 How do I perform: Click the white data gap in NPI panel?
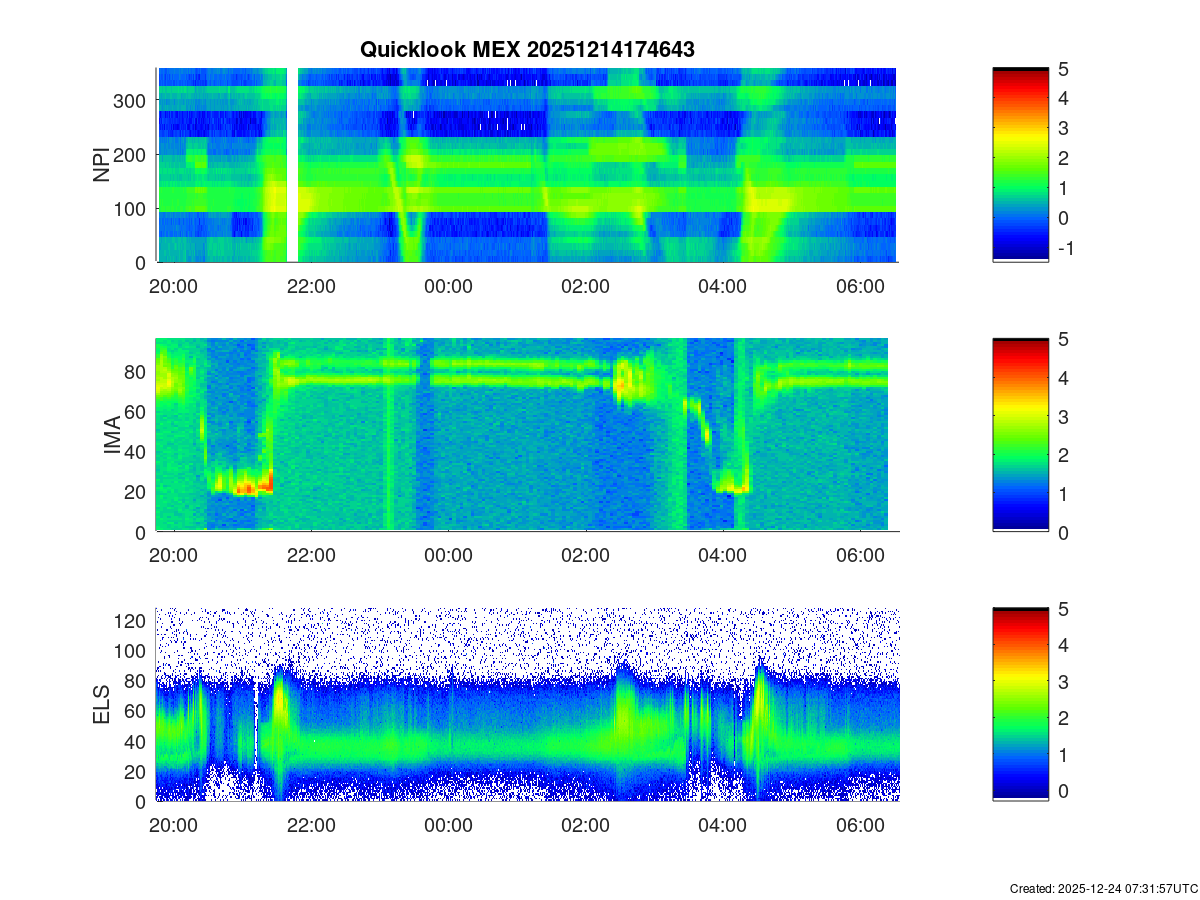click(x=293, y=165)
